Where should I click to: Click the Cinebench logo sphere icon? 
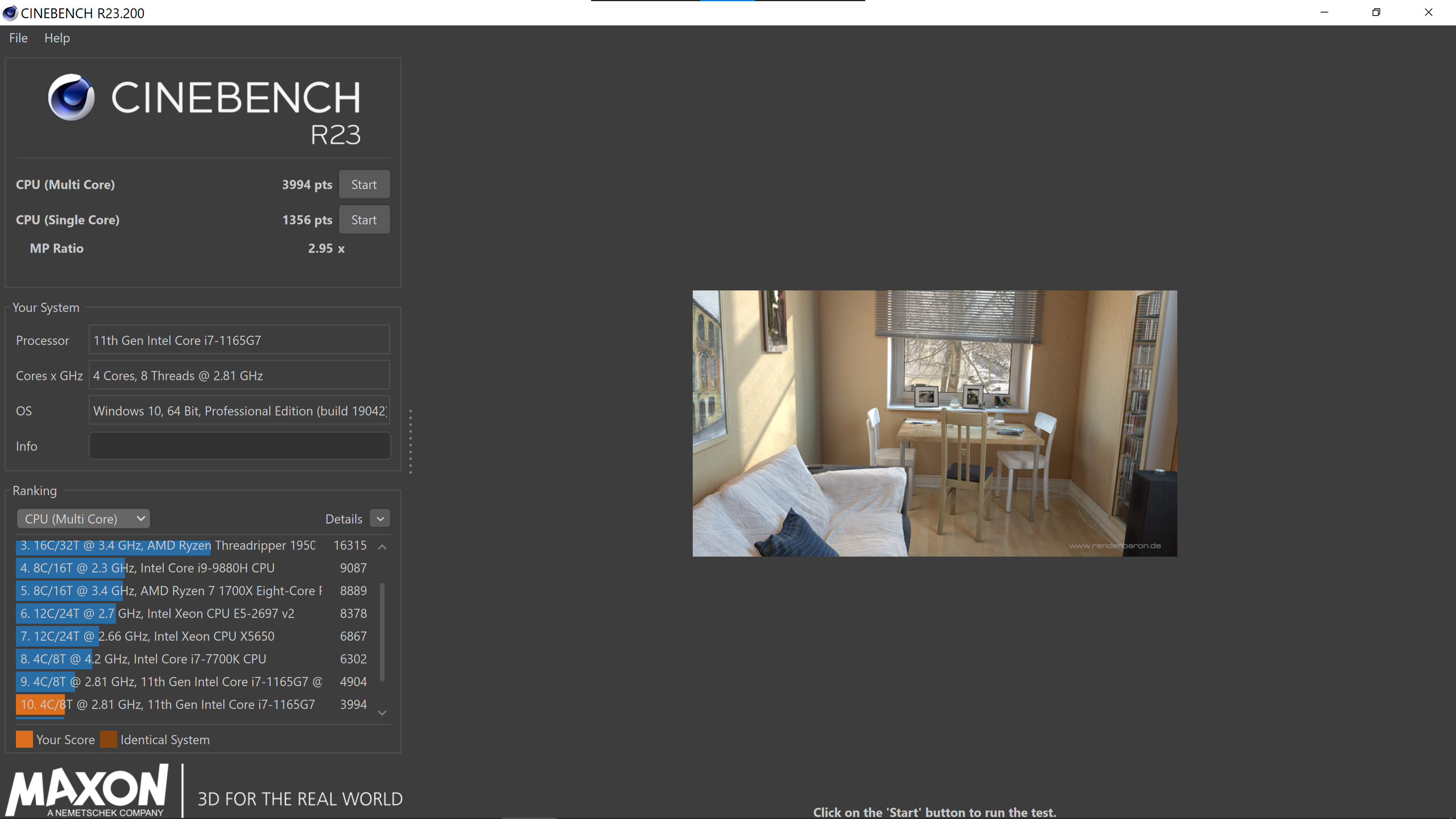point(71,97)
